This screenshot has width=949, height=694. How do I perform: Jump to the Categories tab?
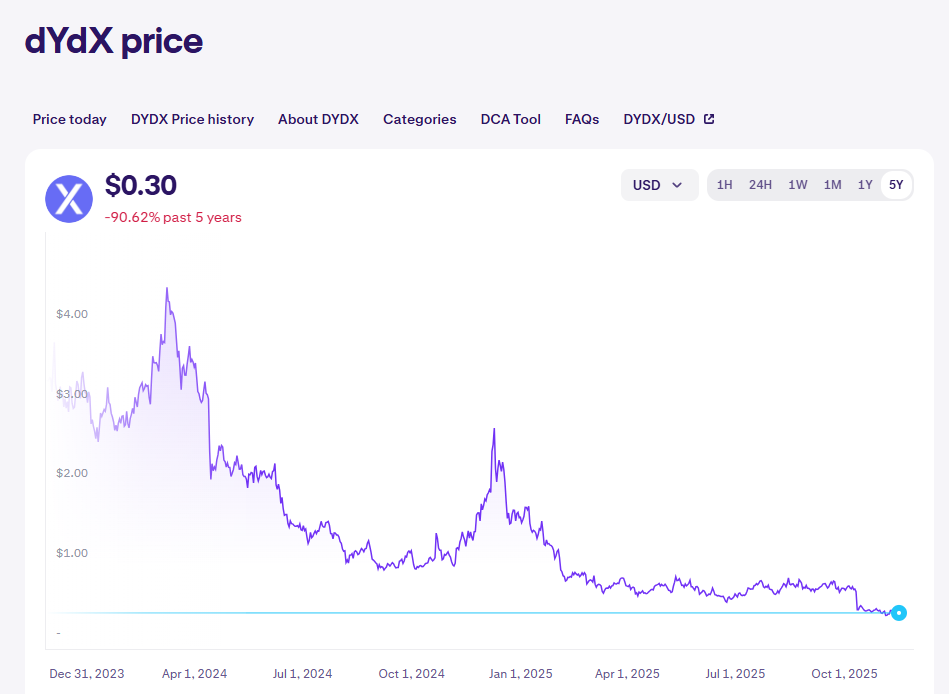tap(419, 119)
